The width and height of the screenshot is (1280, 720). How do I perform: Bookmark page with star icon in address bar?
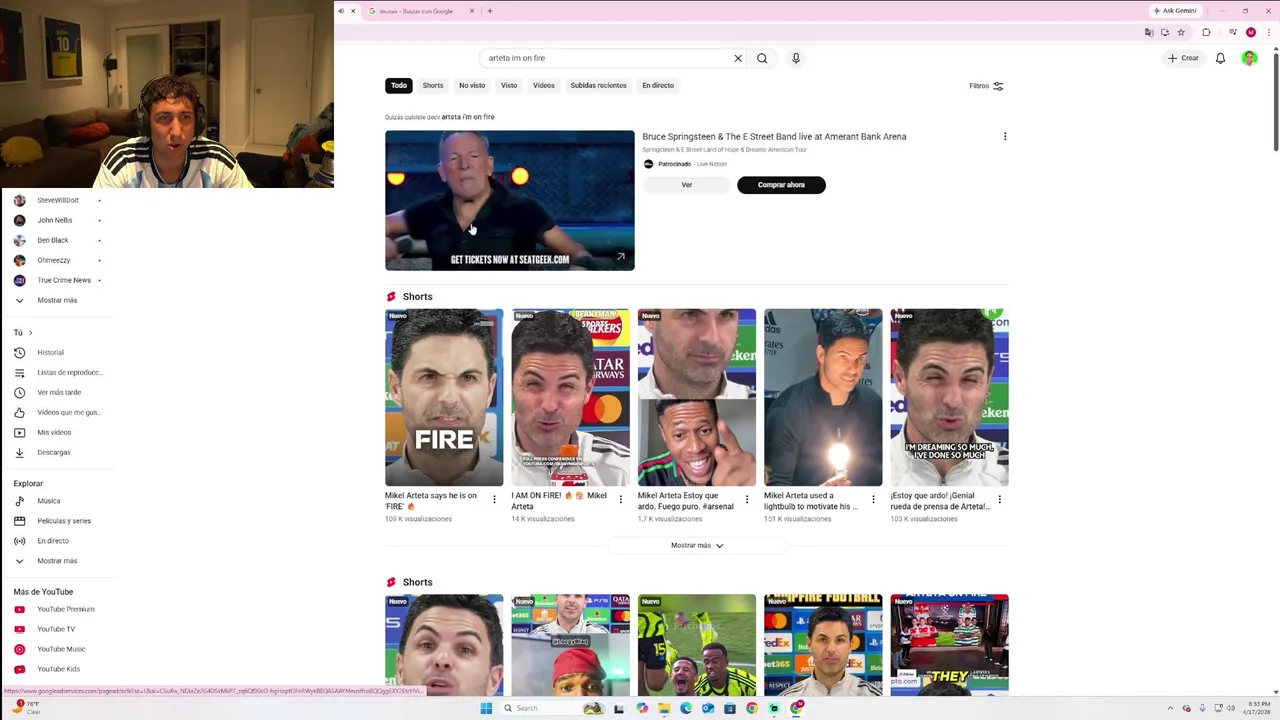1181,32
